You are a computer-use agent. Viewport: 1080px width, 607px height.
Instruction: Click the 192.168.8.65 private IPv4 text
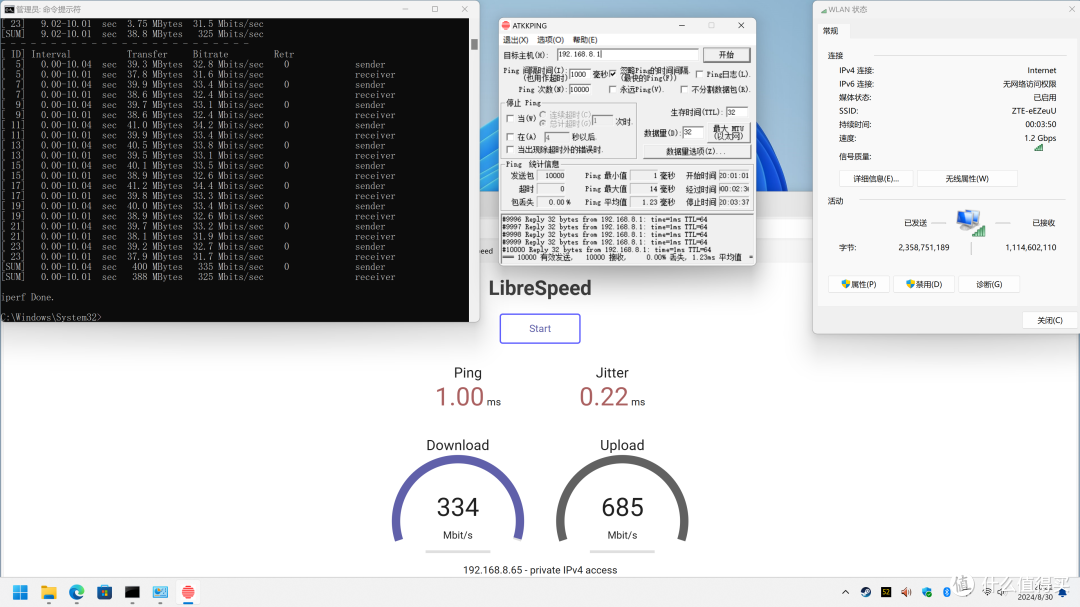click(x=540, y=570)
